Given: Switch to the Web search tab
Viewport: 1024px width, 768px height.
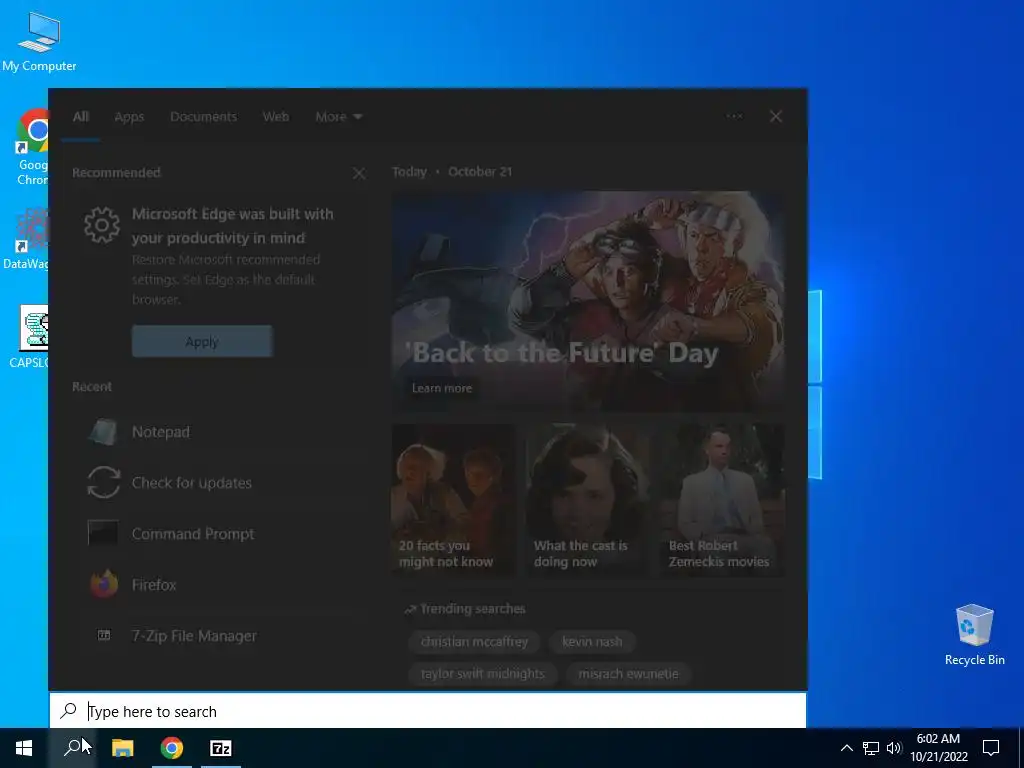Looking at the screenshot, I should (276, 116).
